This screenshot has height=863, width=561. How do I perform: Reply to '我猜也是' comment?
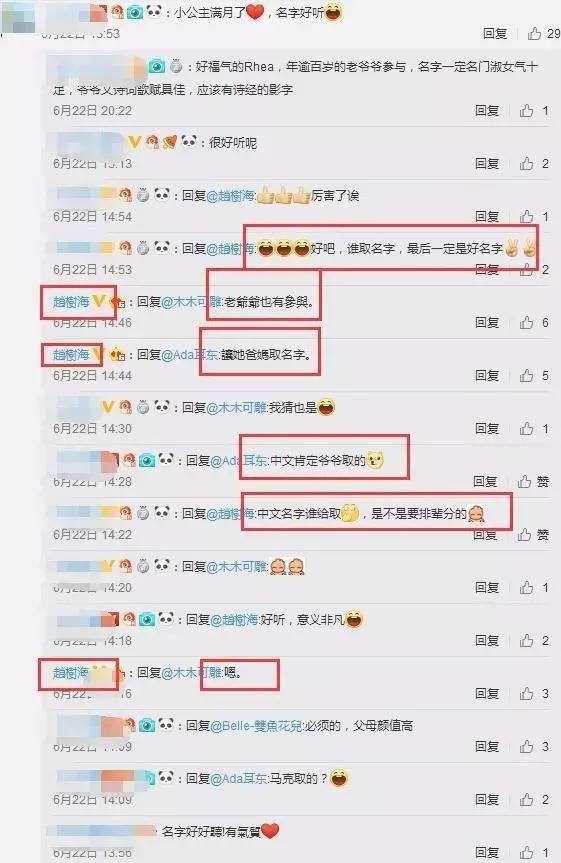click(487, 428)
